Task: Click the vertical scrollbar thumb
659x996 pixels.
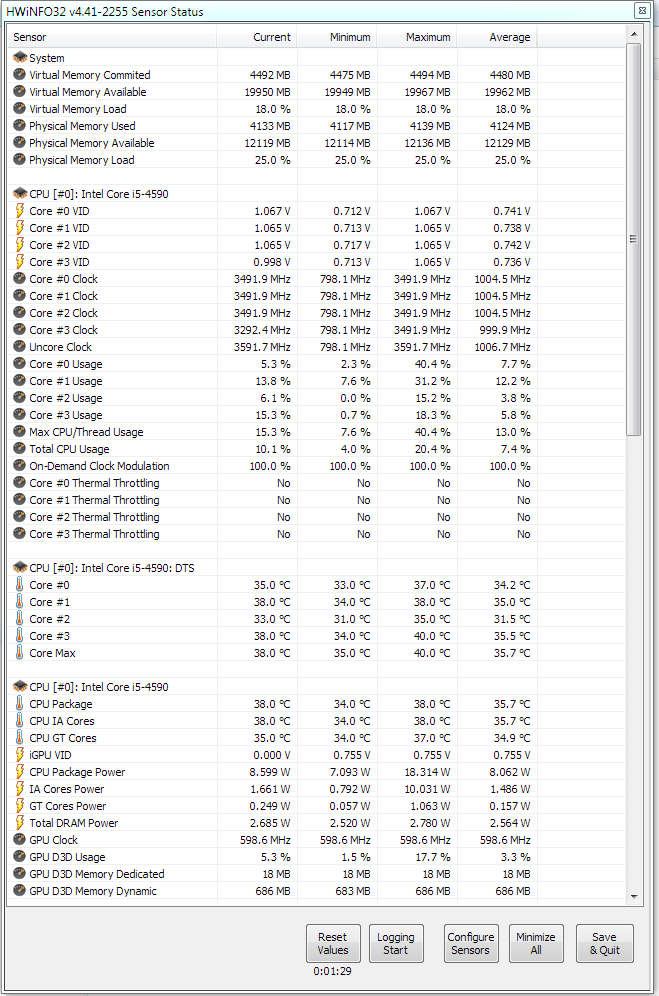Action: coord(634,239)
